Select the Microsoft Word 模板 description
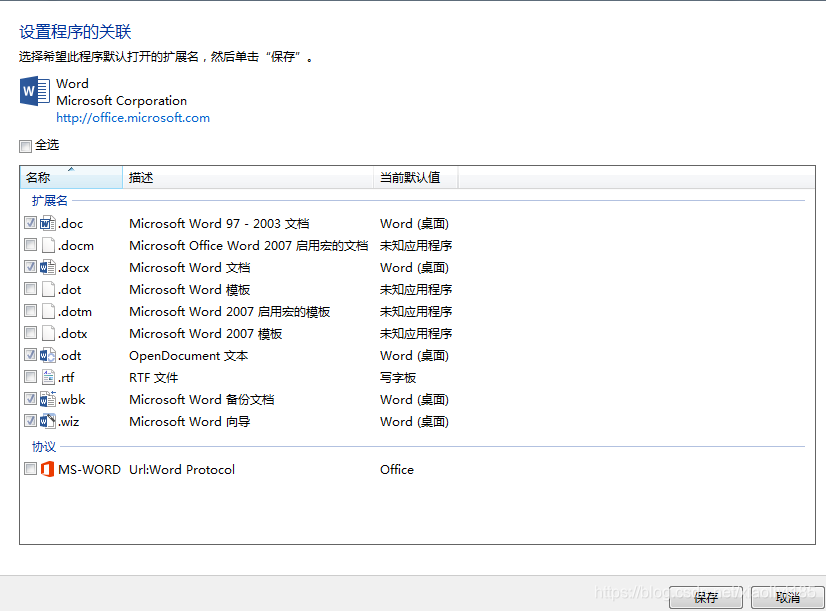826x611 pixels. click(x=190, y=290)
